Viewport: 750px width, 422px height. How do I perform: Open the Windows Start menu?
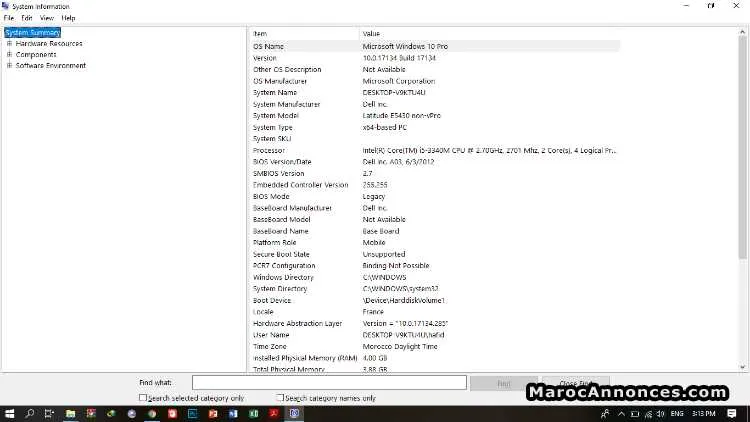(10, 413)
